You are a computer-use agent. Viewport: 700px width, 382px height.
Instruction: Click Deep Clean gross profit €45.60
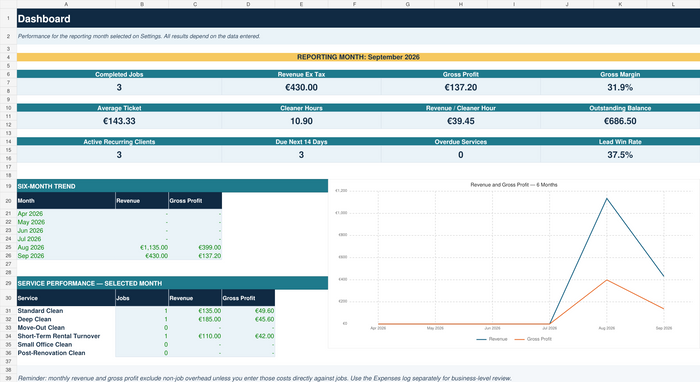(248, 319)
